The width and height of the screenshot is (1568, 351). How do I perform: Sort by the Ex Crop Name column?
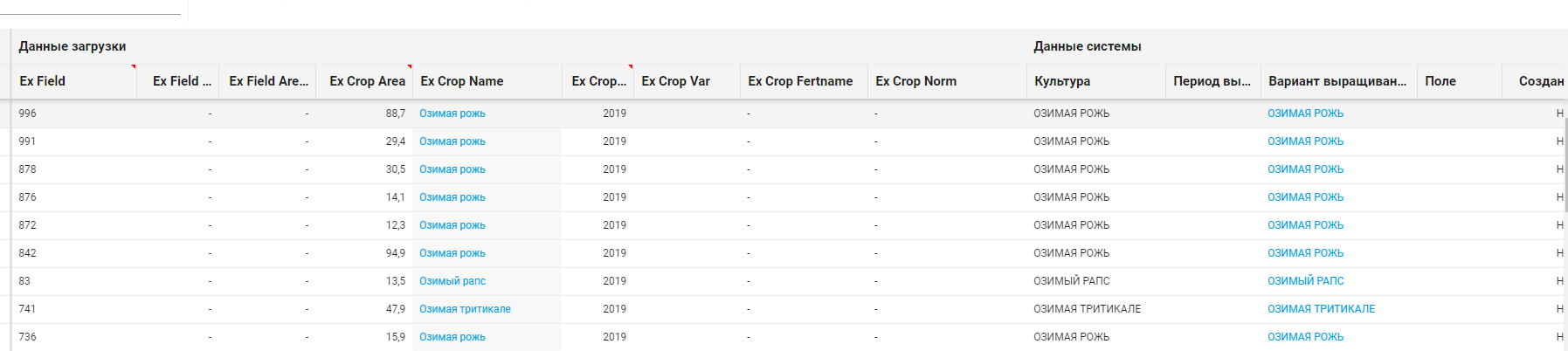pyautogui.click(x=462, y=81)
